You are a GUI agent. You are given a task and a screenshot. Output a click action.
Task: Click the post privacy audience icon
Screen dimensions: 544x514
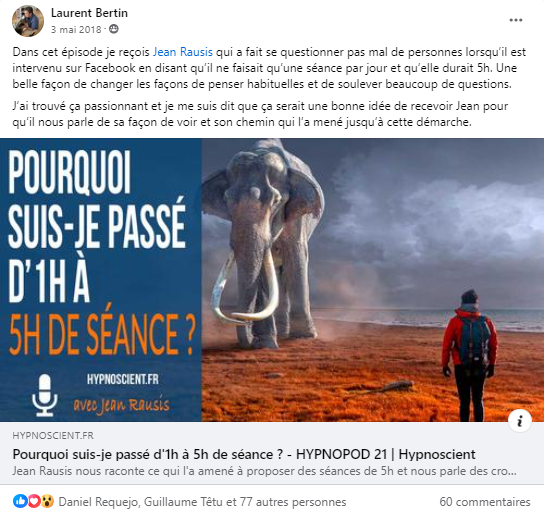click(114, 29)
